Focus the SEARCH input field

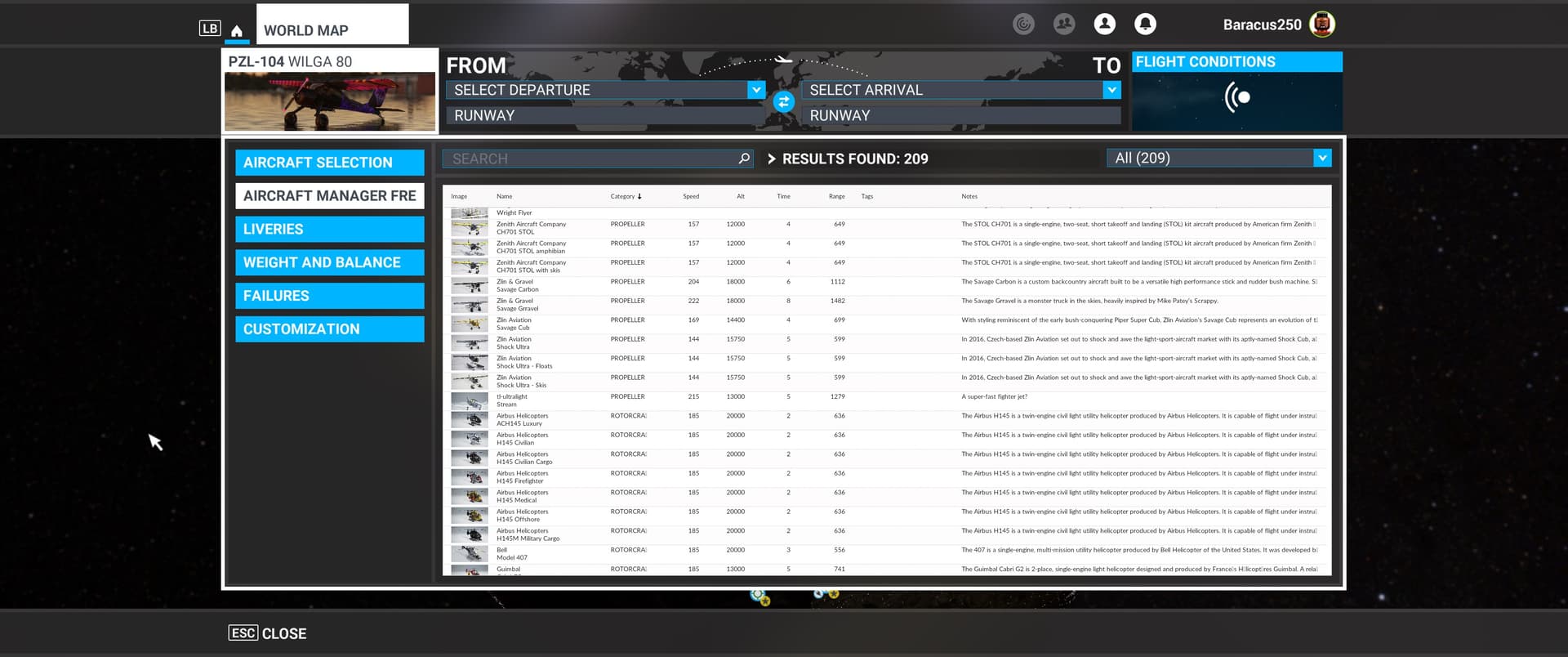[x=598, y=159]
